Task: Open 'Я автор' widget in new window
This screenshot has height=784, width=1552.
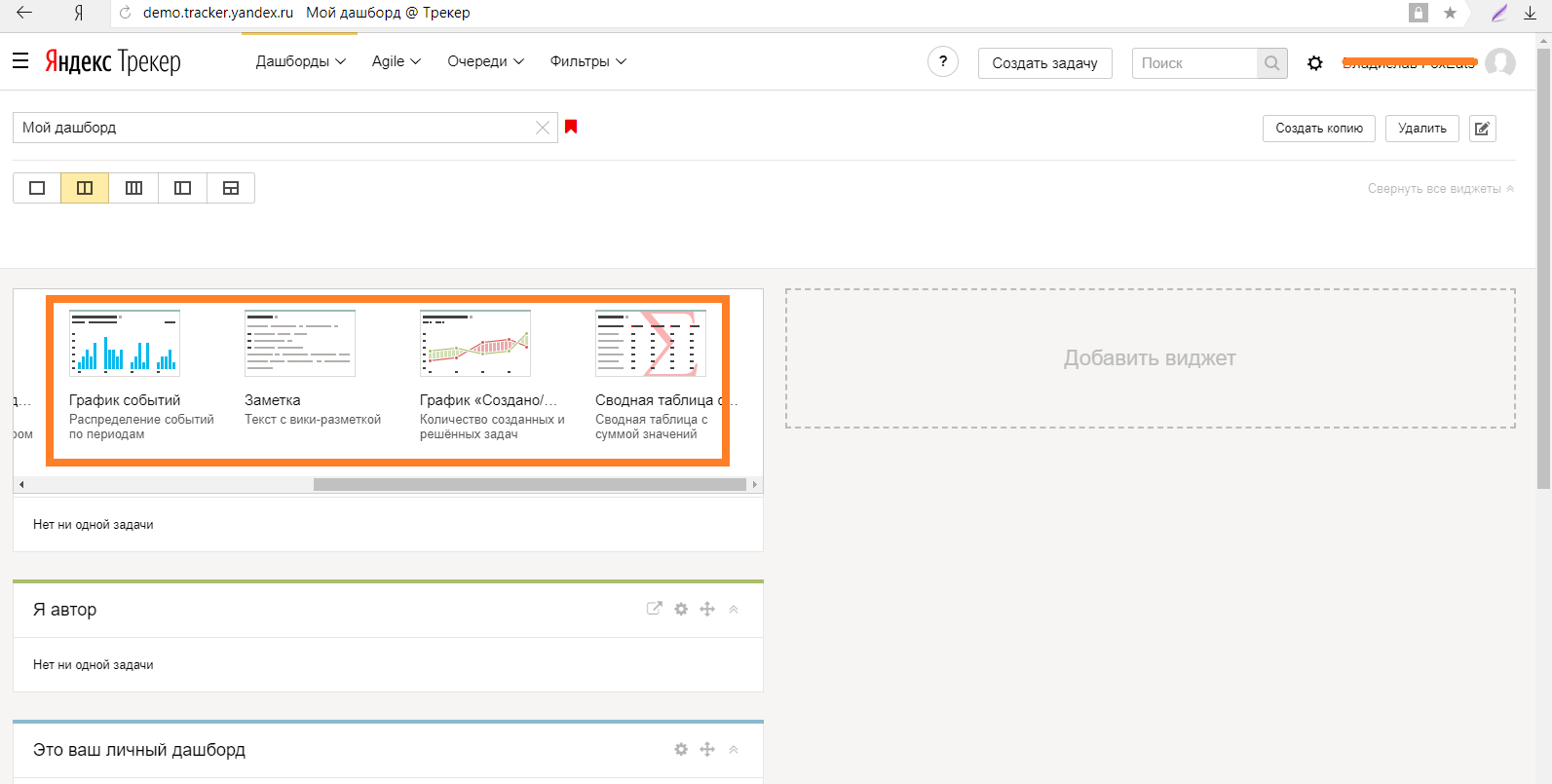Action: pos(654,609)
